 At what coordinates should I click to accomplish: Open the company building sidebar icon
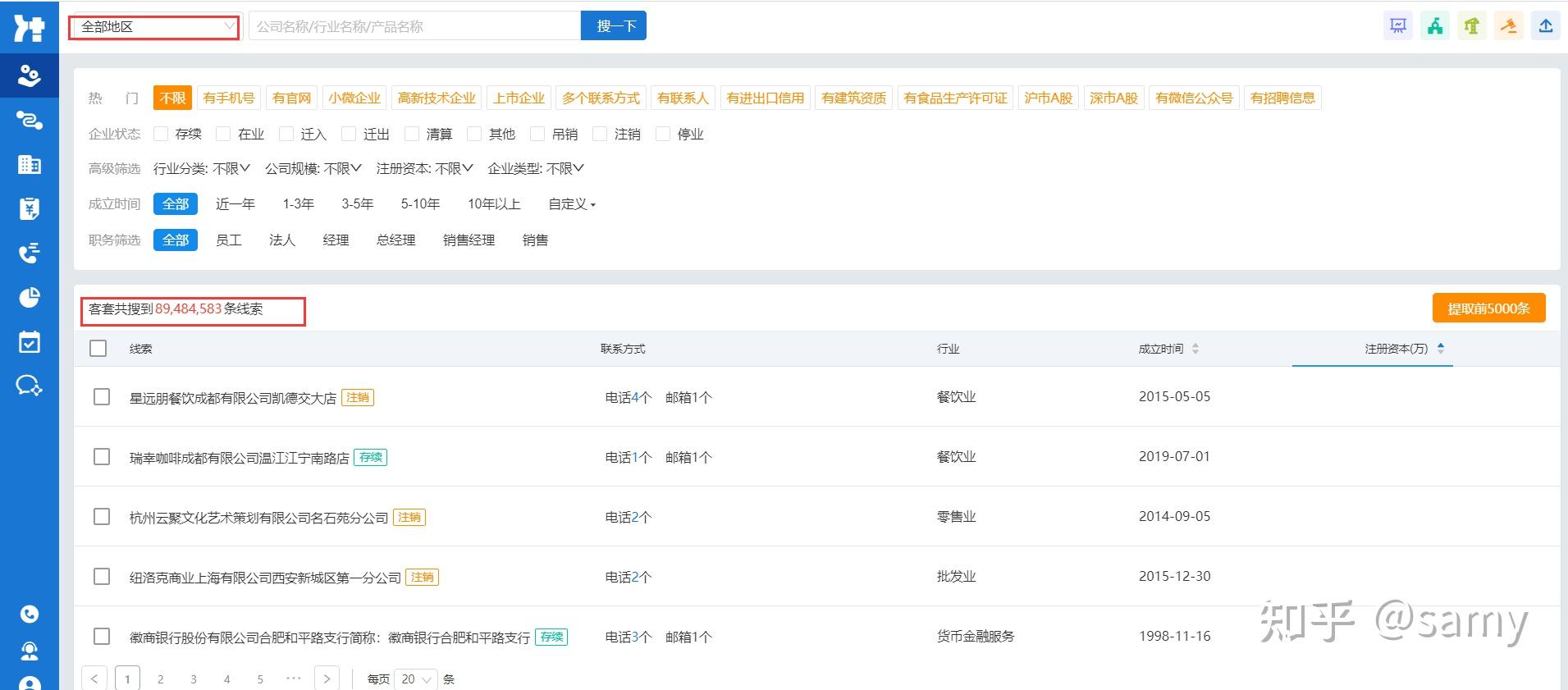coord(30,164)
